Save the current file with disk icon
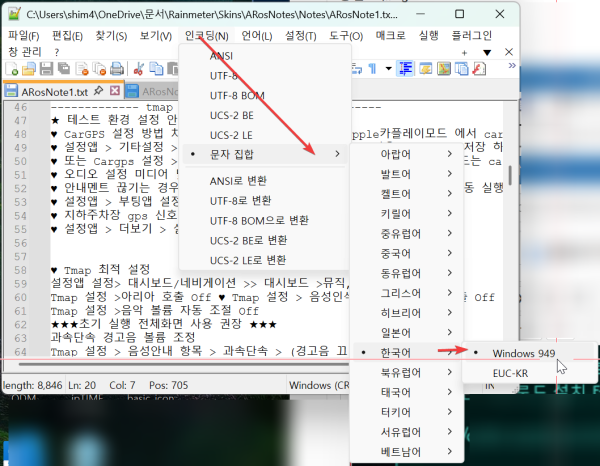Image resolution: width=600 pixels, height=466 pixels. click(x=46, y=69)
